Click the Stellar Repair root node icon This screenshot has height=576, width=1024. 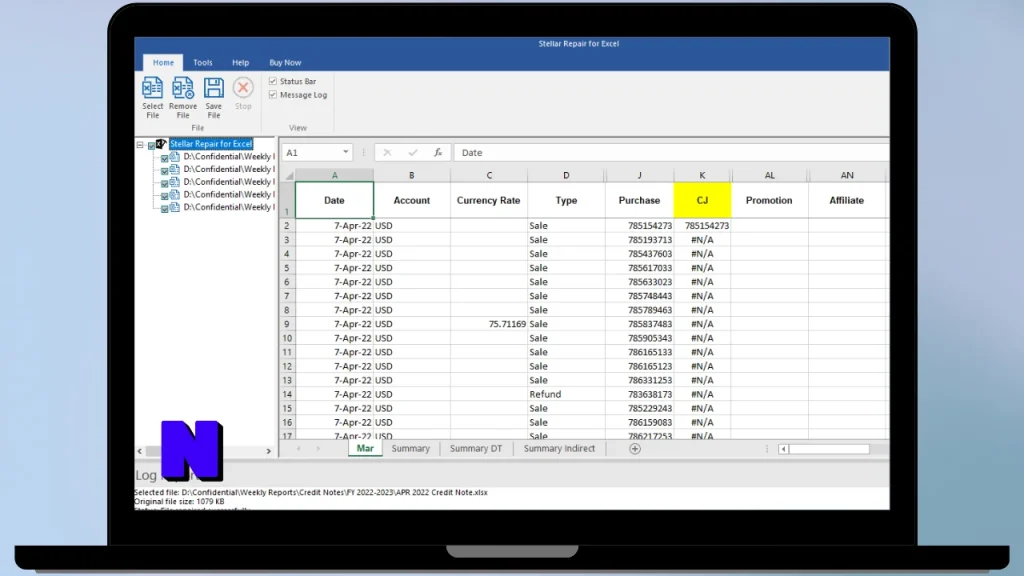(161, 144)
